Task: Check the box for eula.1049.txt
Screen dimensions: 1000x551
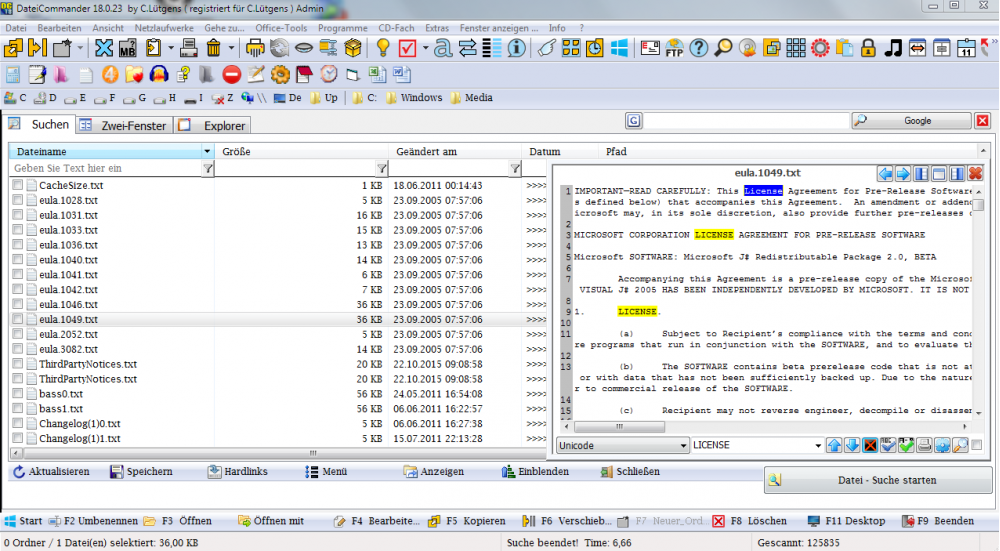Action: [18, 320]
